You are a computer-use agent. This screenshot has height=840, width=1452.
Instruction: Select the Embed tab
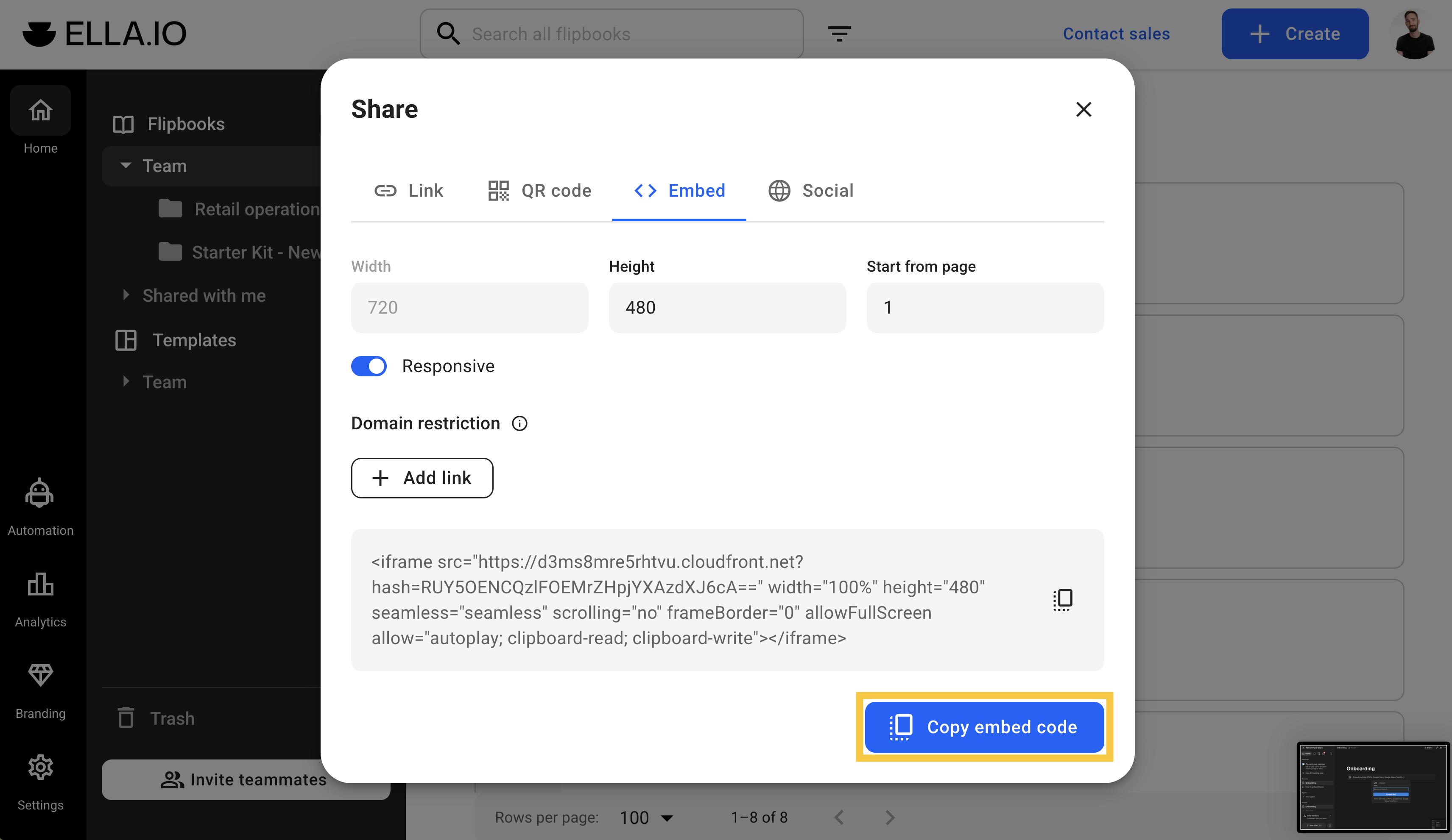679,191
